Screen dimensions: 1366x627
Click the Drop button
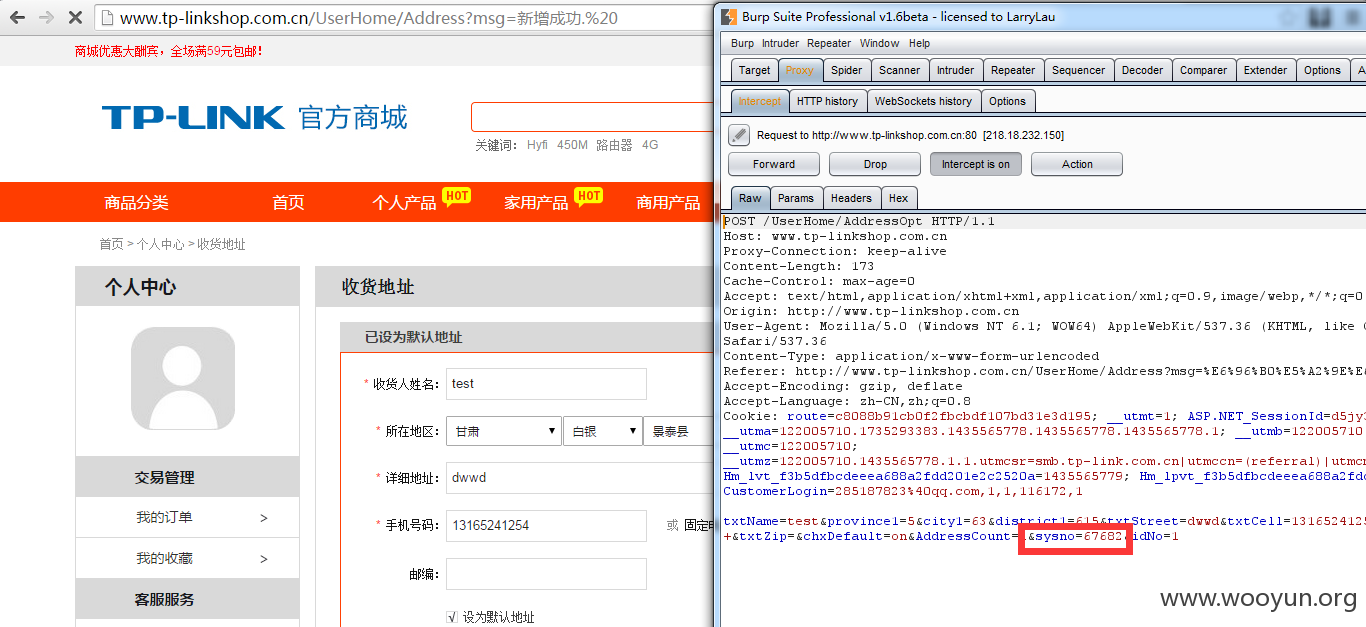875,164
